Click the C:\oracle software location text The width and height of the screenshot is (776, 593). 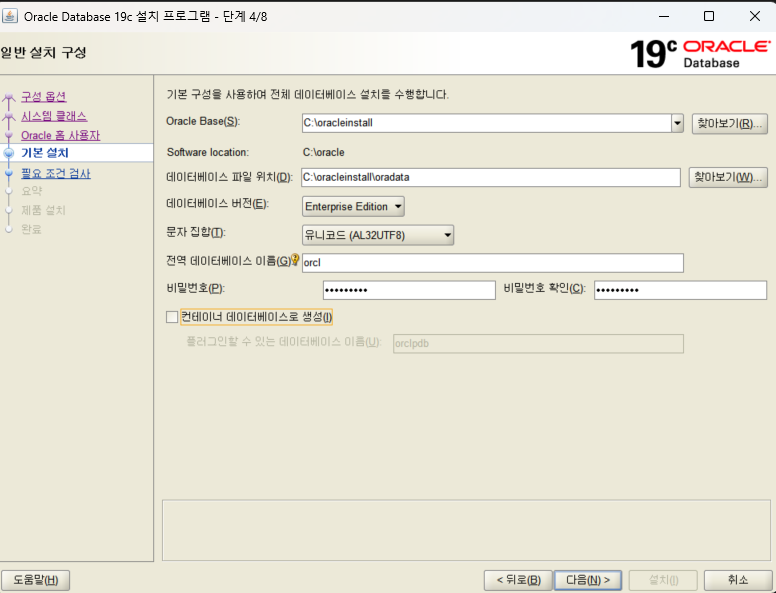click(x=324, y=152)
